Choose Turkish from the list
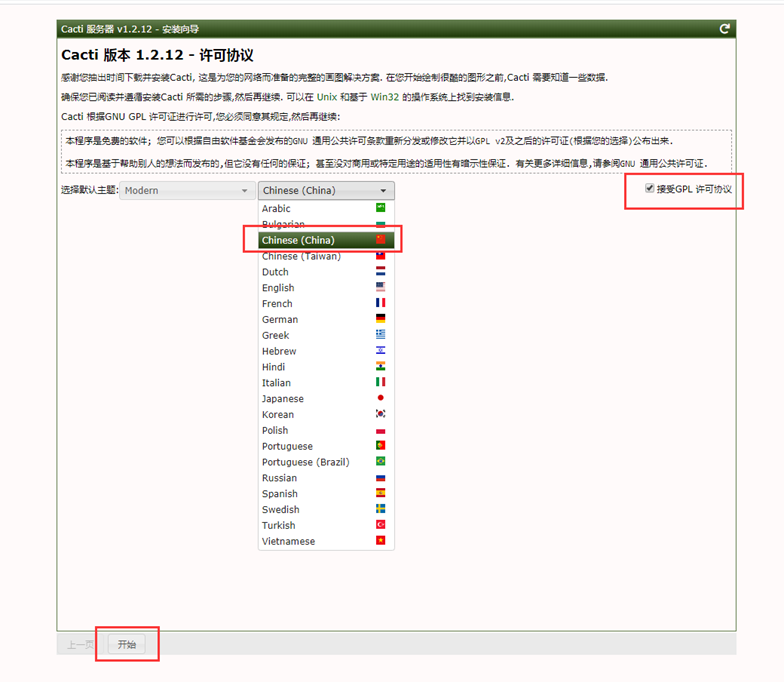 tap(326, 525)
